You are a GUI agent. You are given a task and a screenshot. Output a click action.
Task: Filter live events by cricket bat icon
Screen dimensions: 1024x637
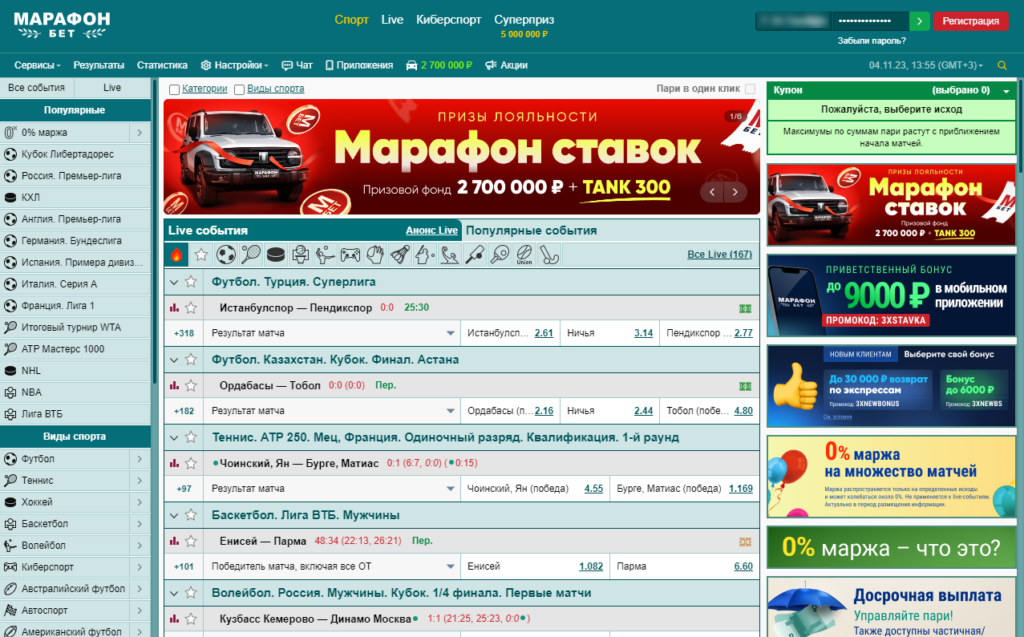(475, 255)
